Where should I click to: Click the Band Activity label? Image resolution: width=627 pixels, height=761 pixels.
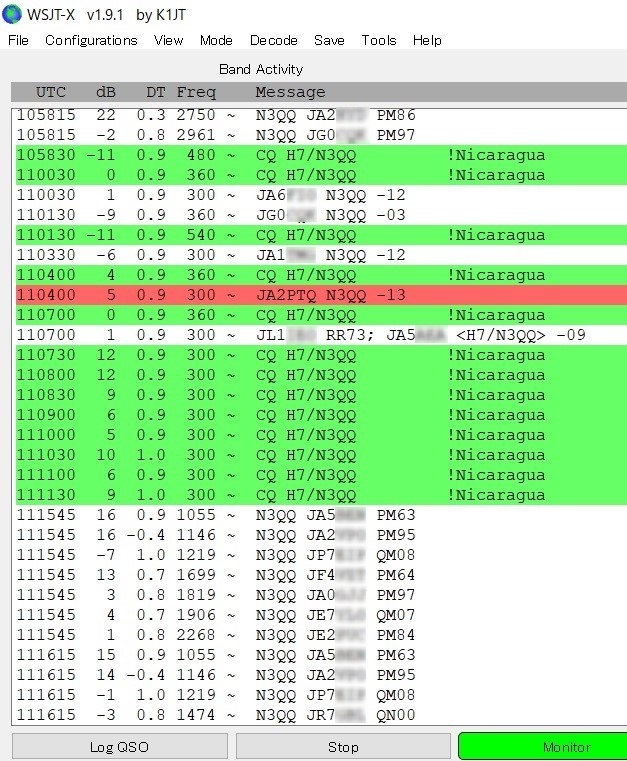(x=261, y=69)
